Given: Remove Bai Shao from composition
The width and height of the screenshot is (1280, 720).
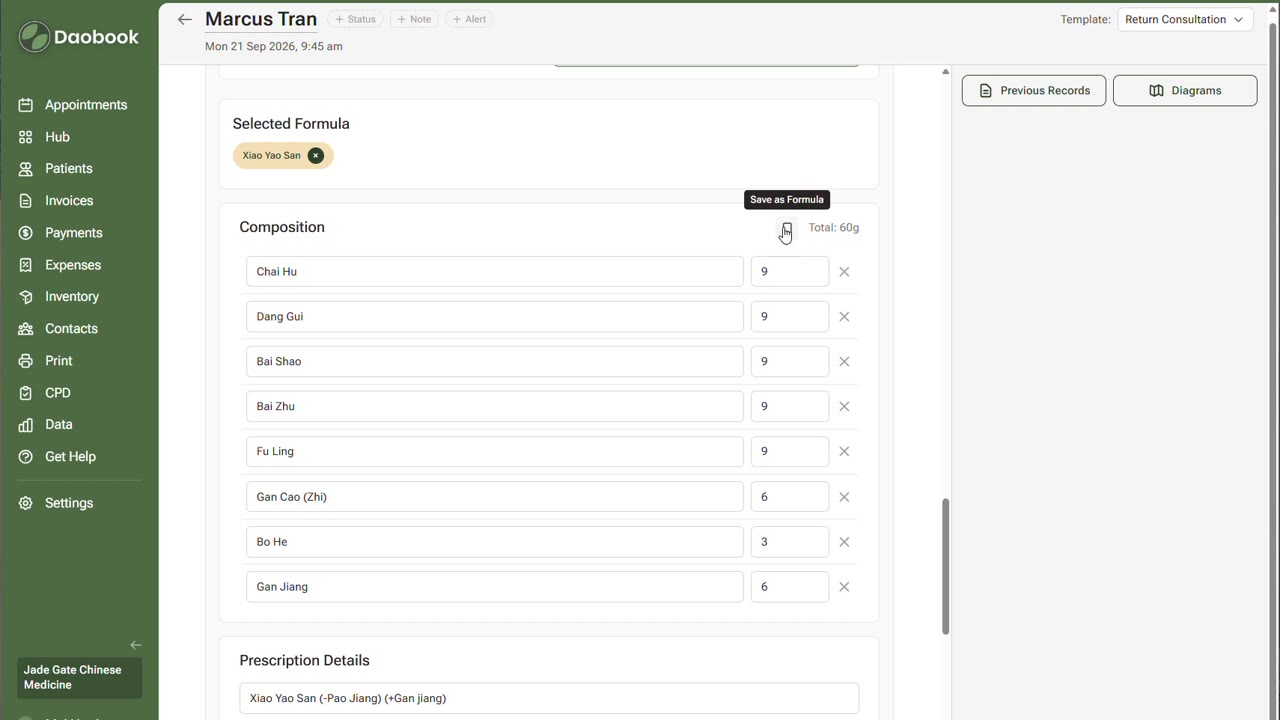Looking at the screenshot, I should [844, 362].
